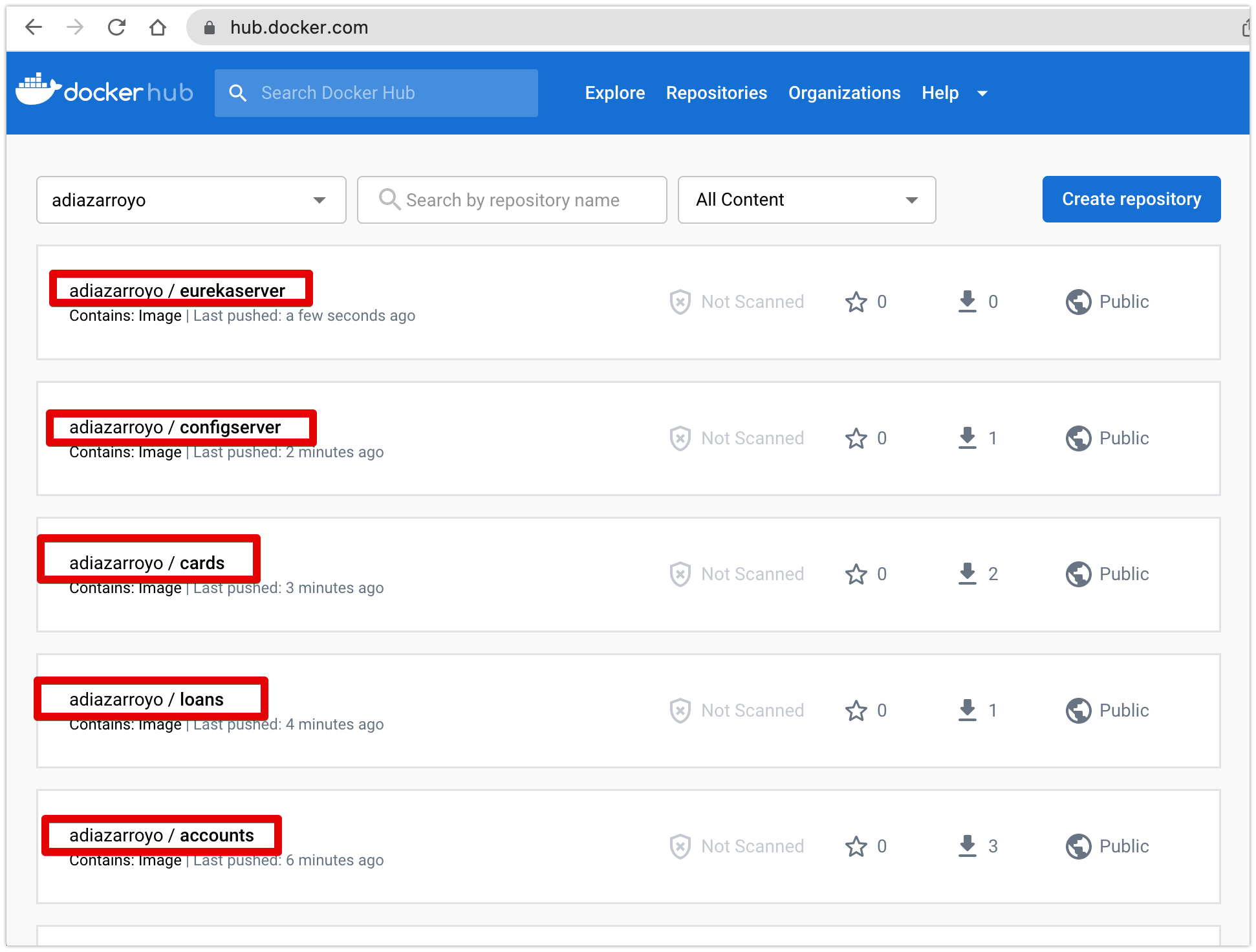The height and width of the screenshot is (952, 1256).
Task: Open the adiazarroyo / loans repository
Action: [x=146, y=700]
